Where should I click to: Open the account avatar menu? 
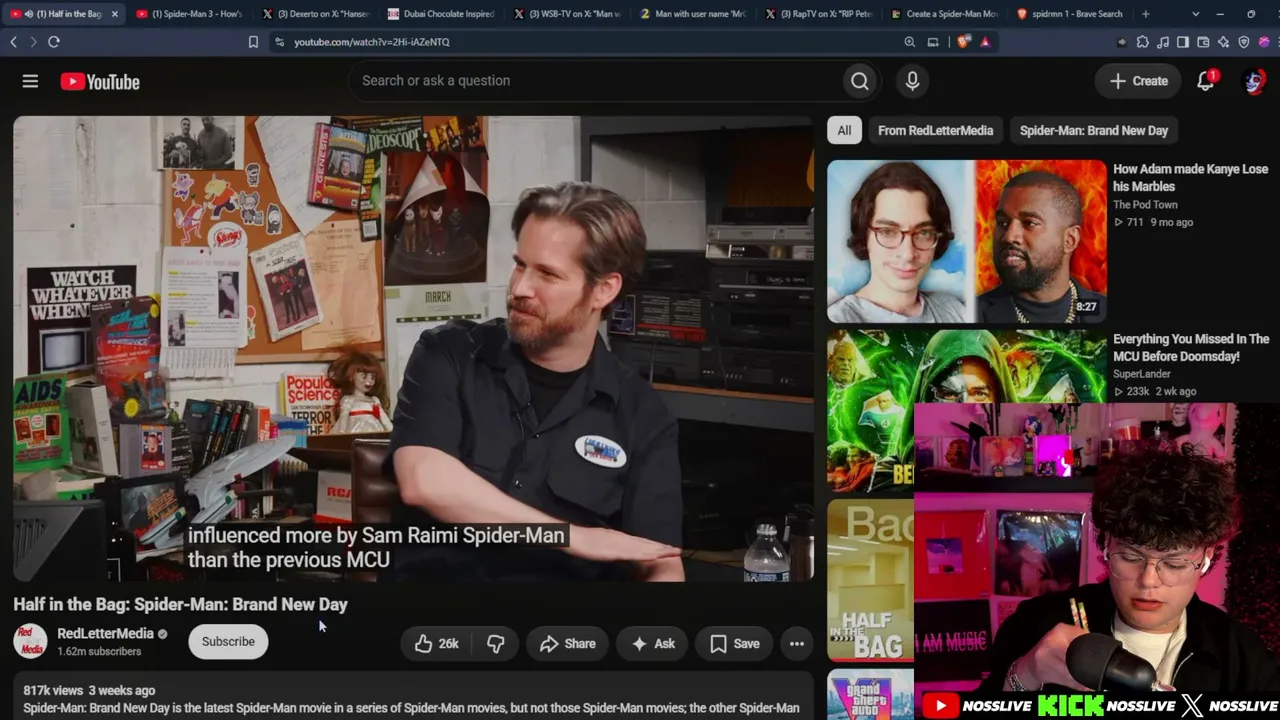pos(1254,81)
